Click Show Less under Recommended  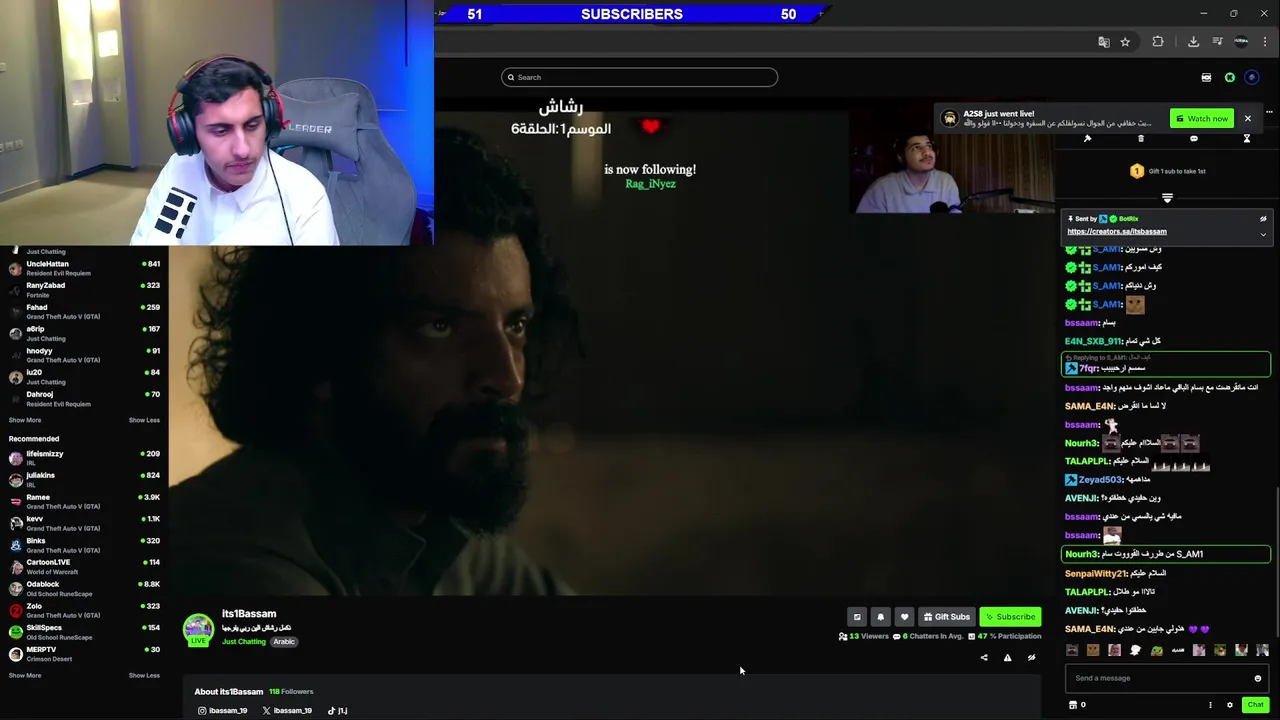[x=144, y=675]
